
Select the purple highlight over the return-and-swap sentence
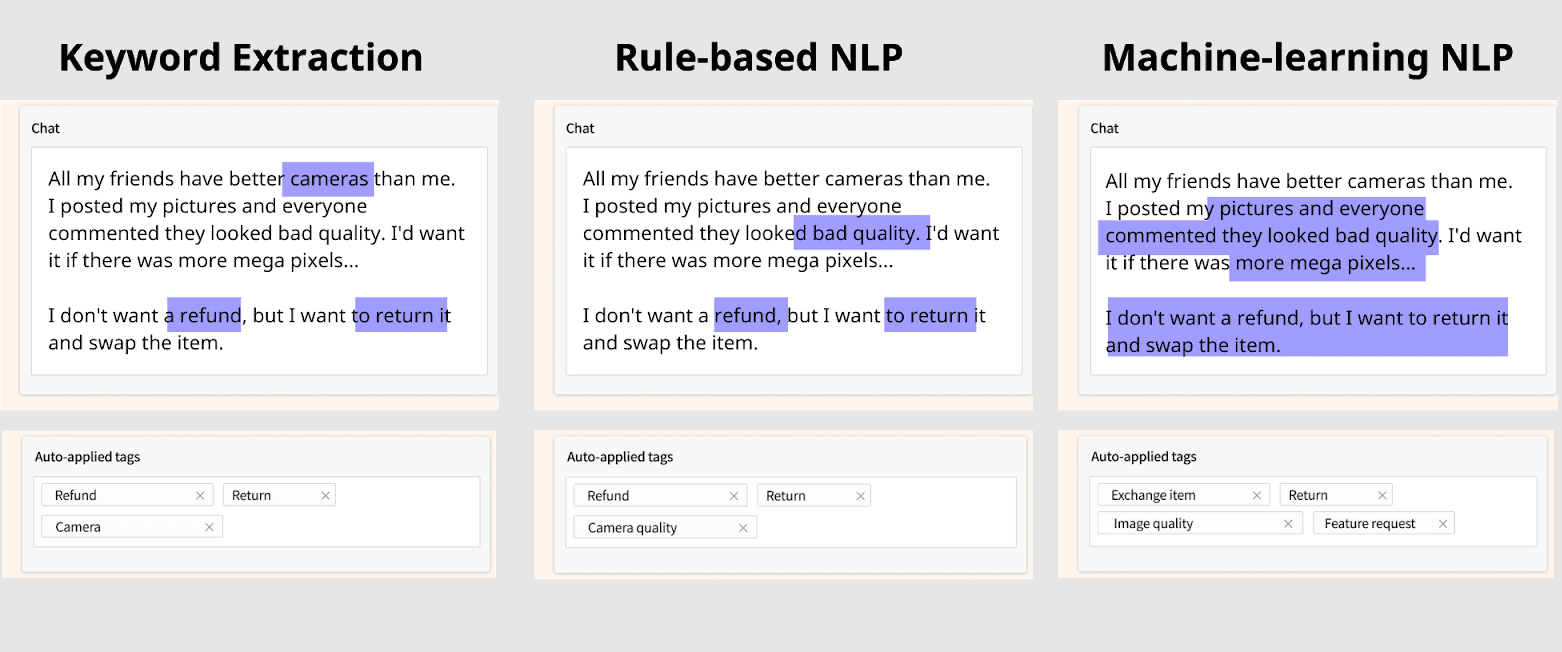tap(1306, 330)
